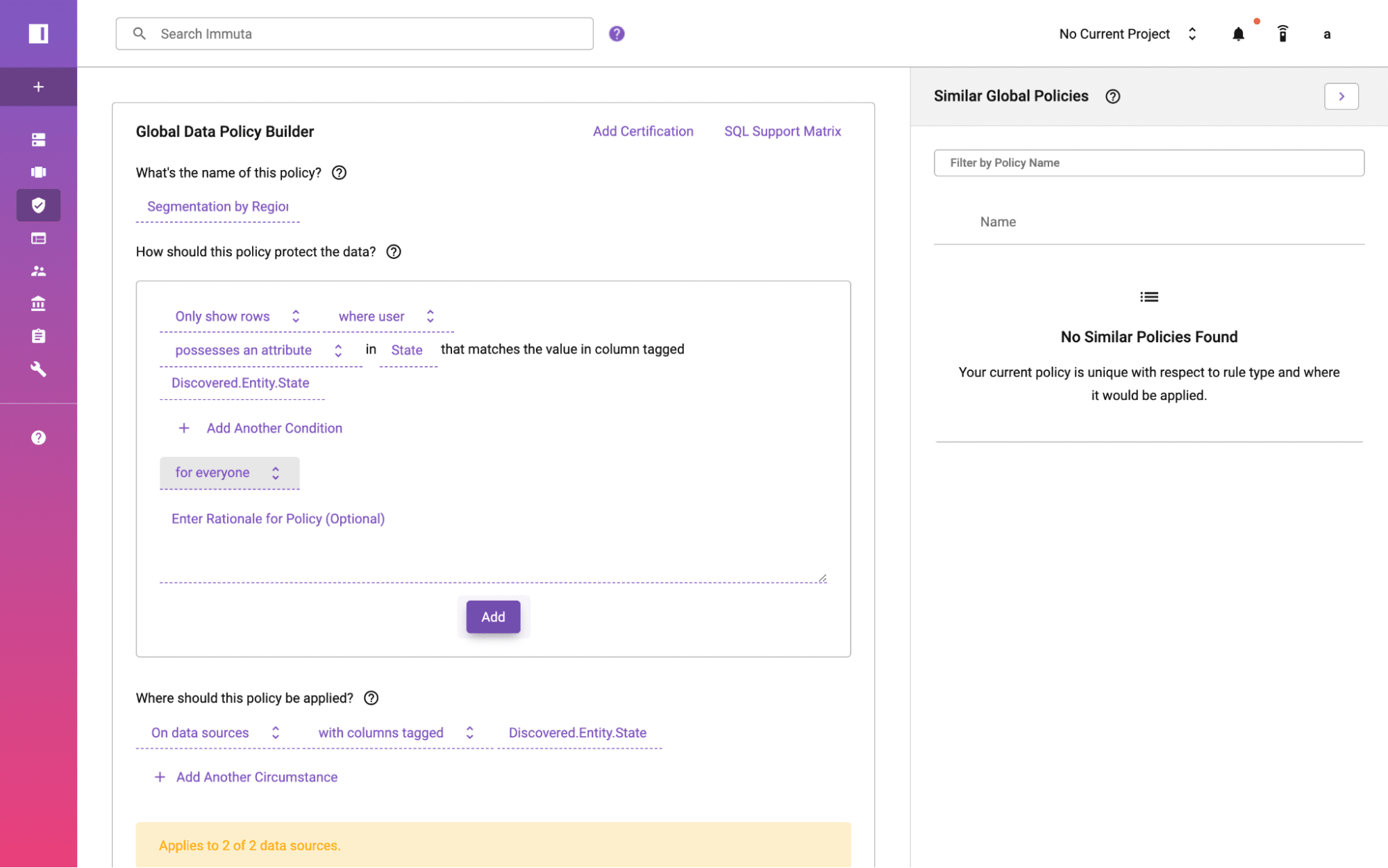This screenshot has width=1388, height=868.
Task: Click the Search Immuta field
Action: [354, 33]
